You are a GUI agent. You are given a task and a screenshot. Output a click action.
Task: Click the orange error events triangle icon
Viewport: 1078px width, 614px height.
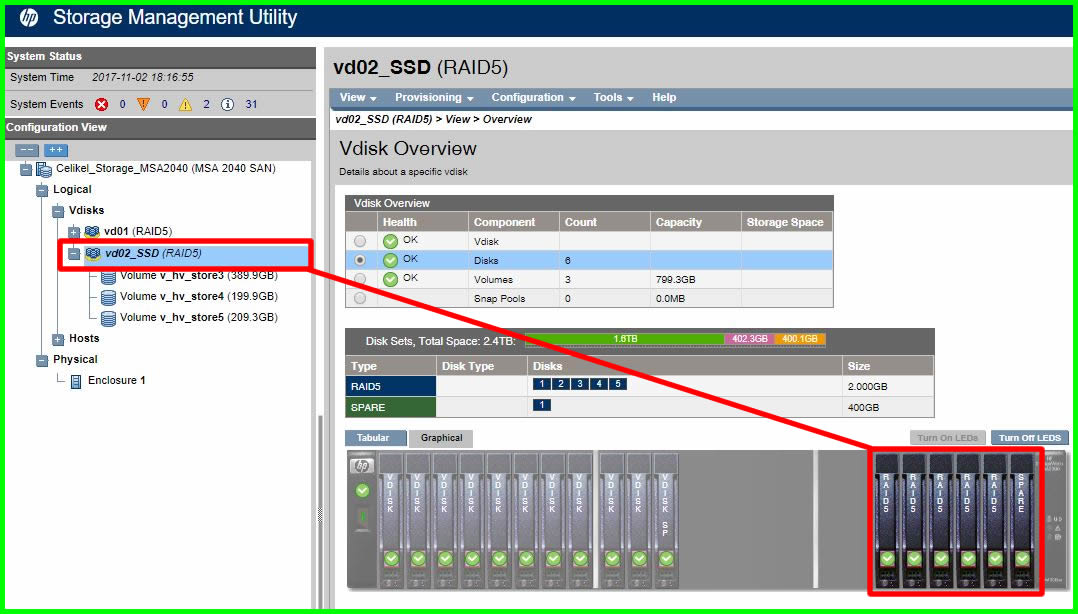(143, 105)
